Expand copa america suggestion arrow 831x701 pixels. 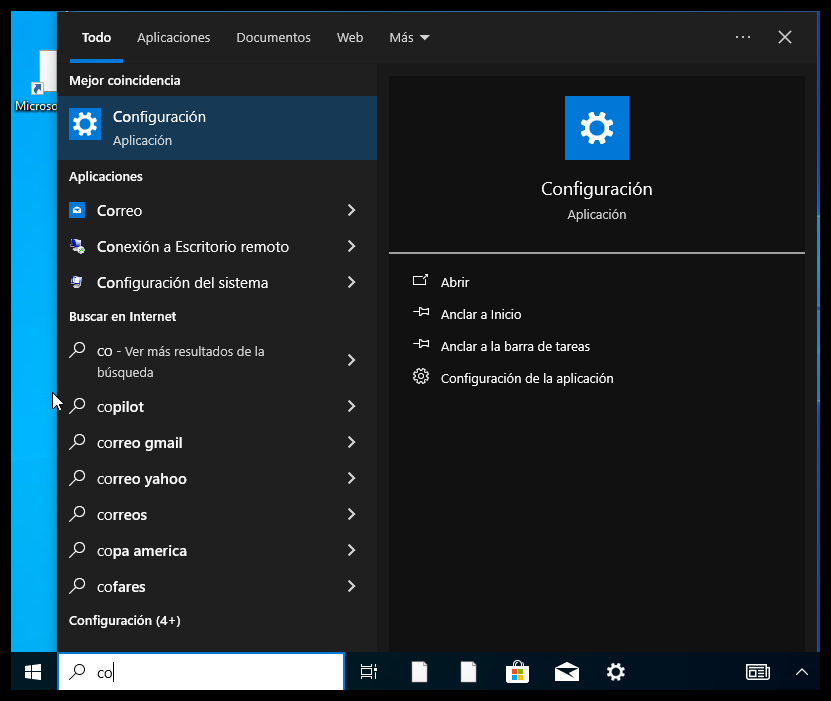351,551
